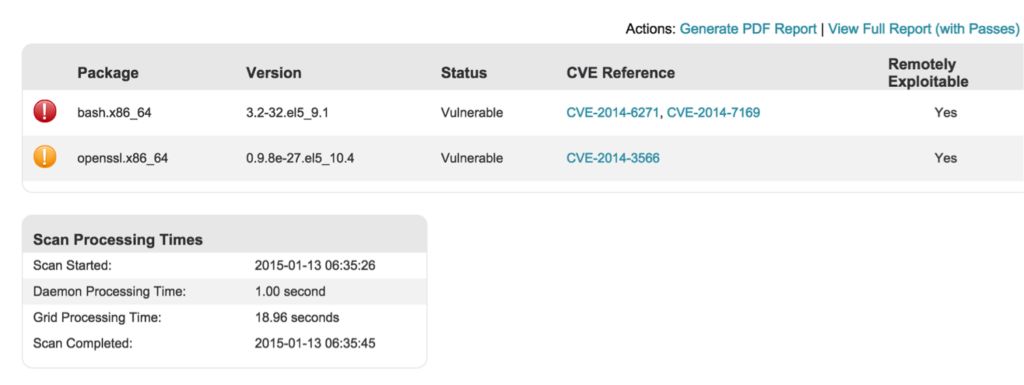Click the orange warning icon for openssl
The height and width of the screenshot is (385, 1024).
point(45,157)
